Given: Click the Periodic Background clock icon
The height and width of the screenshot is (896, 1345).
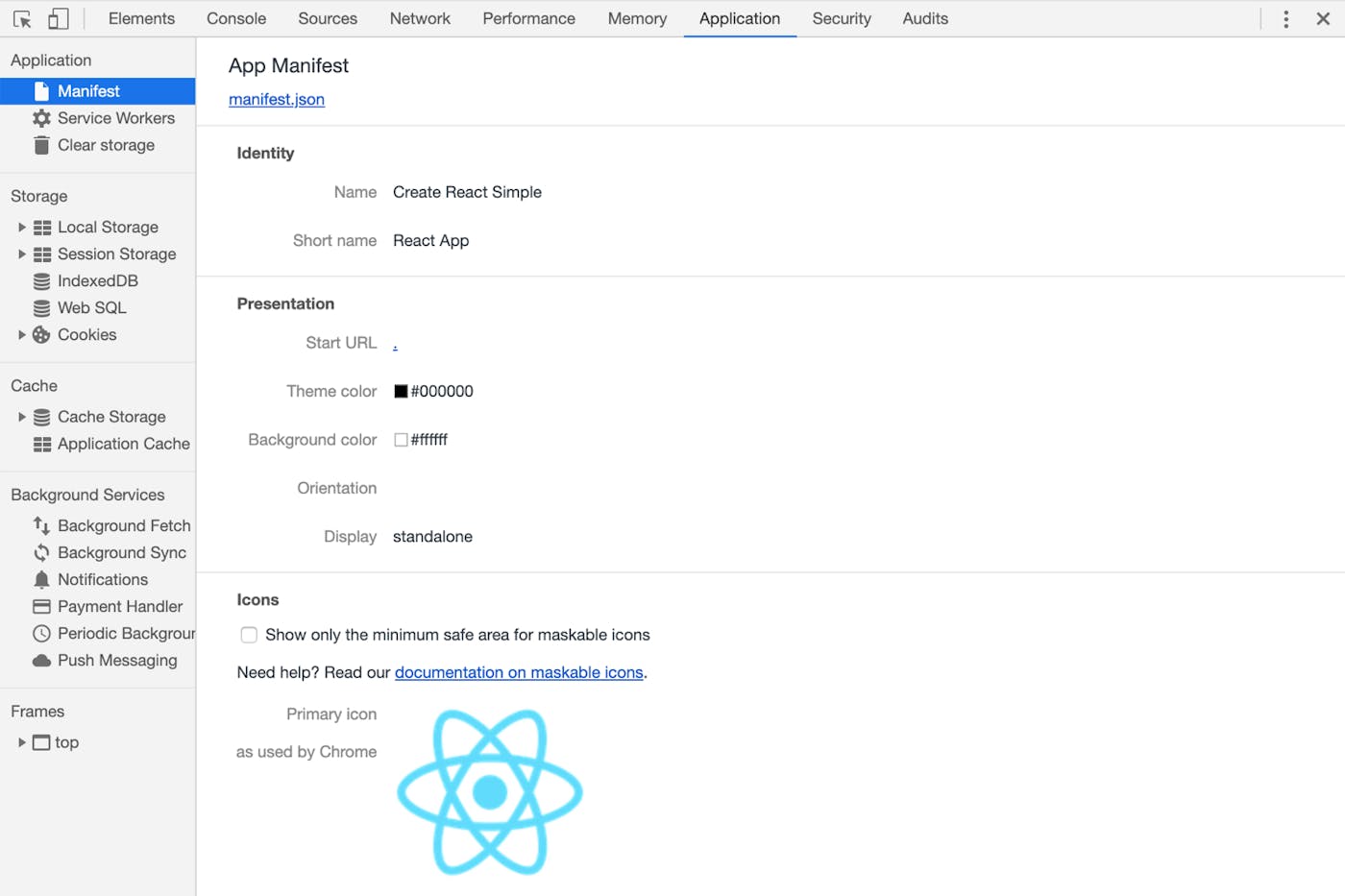Looking at the screenshot, I should click(41, 634).
